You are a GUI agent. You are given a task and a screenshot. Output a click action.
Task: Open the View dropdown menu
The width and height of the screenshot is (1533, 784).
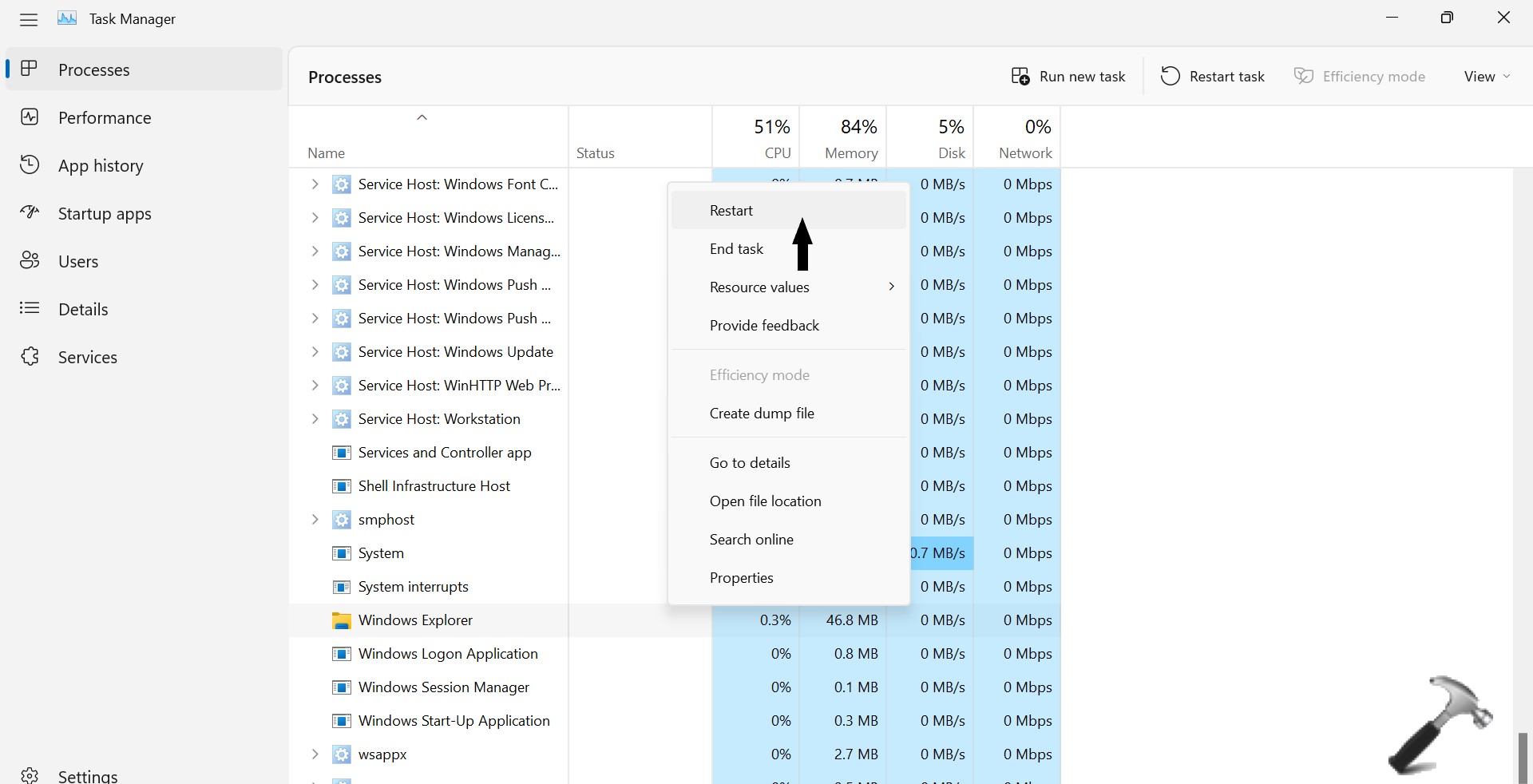(x=1486, y=77)
